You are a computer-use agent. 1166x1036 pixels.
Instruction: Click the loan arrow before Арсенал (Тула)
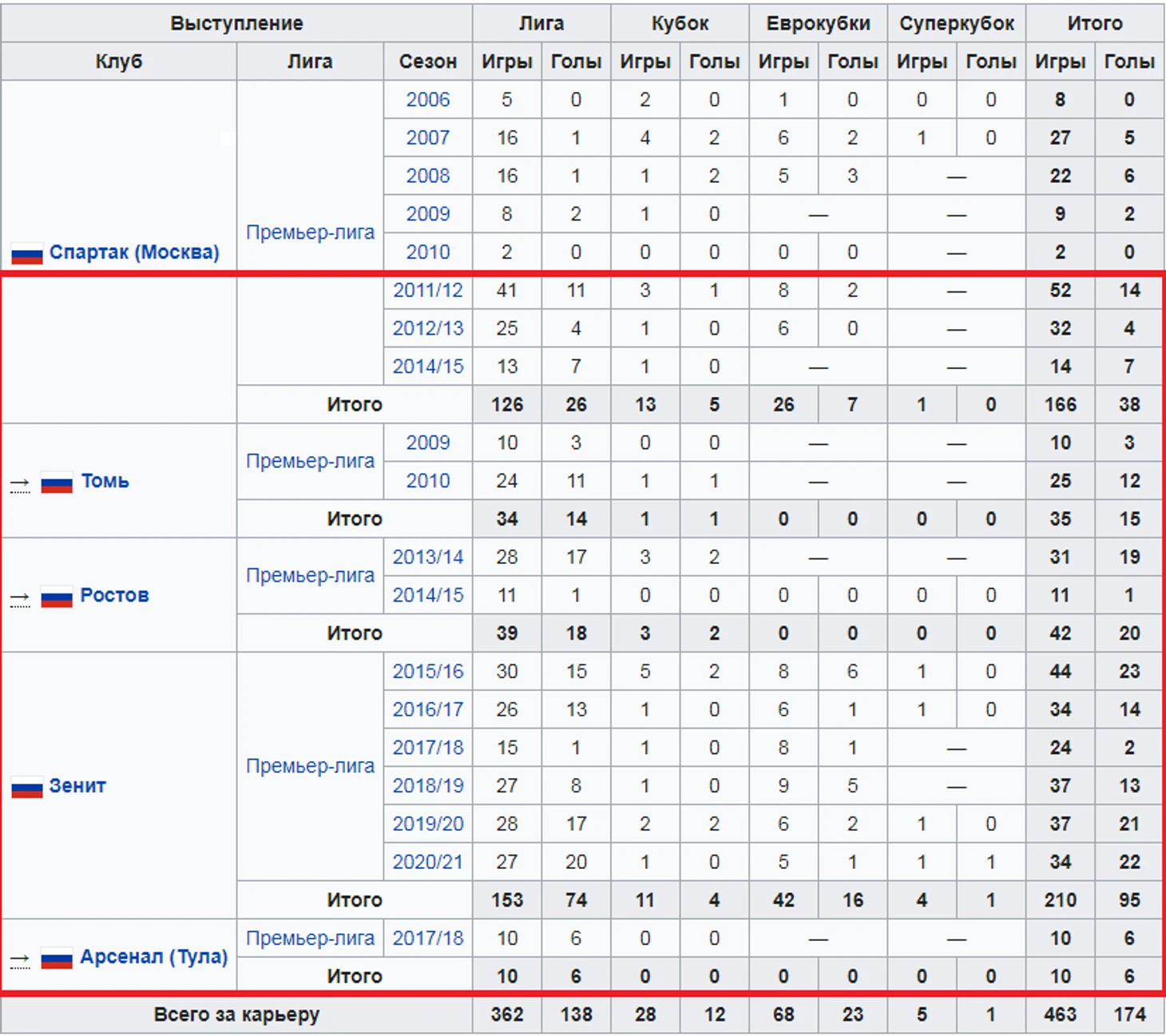point(20,960)
